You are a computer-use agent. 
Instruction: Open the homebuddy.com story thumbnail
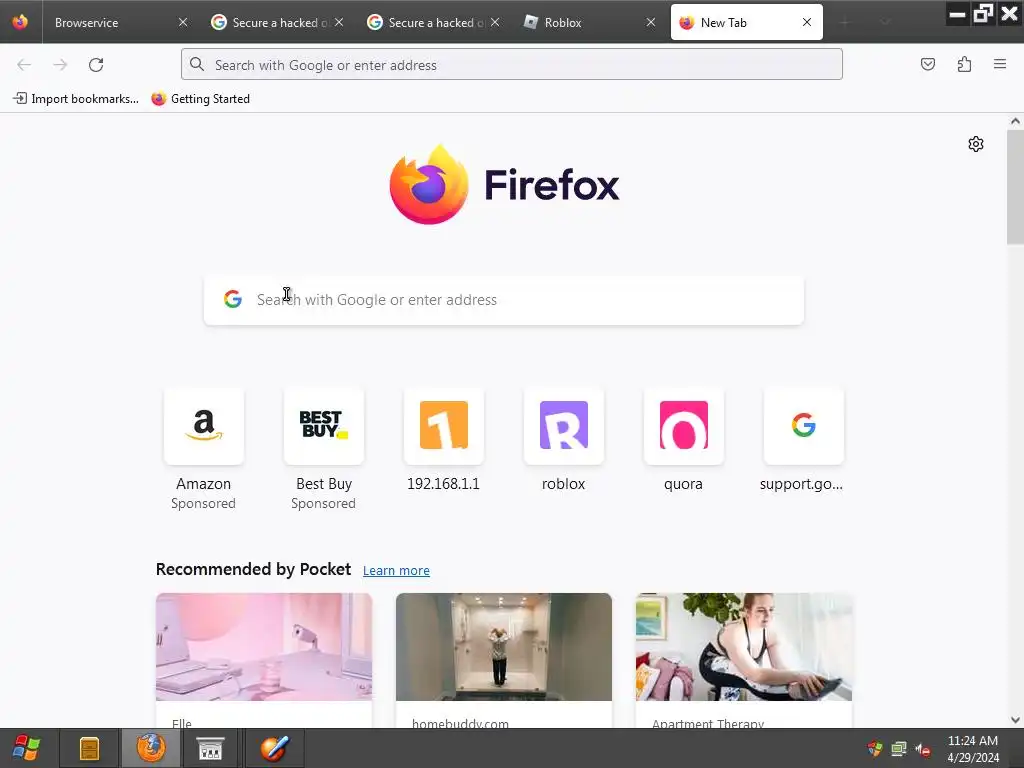click(x=504, y=647)
